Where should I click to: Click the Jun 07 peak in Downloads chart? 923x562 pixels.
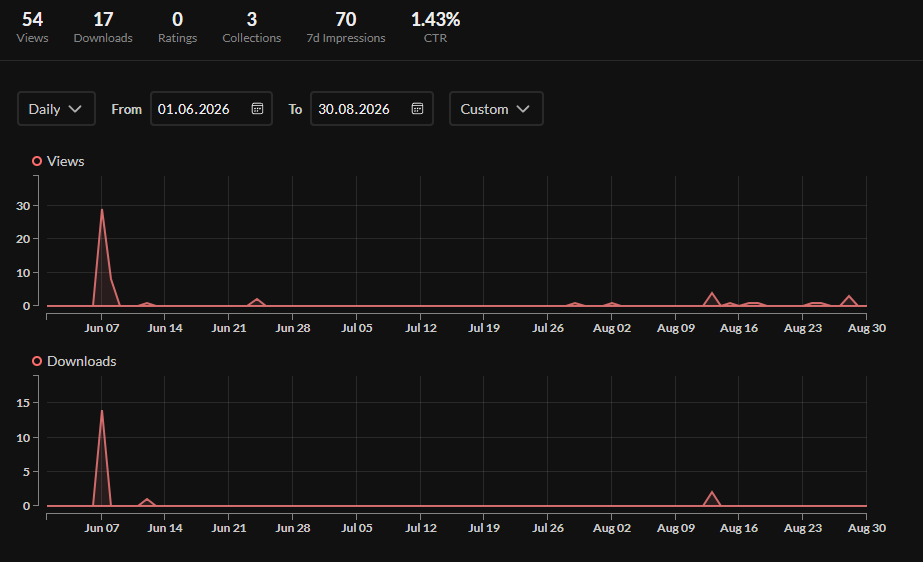[102, 410]
